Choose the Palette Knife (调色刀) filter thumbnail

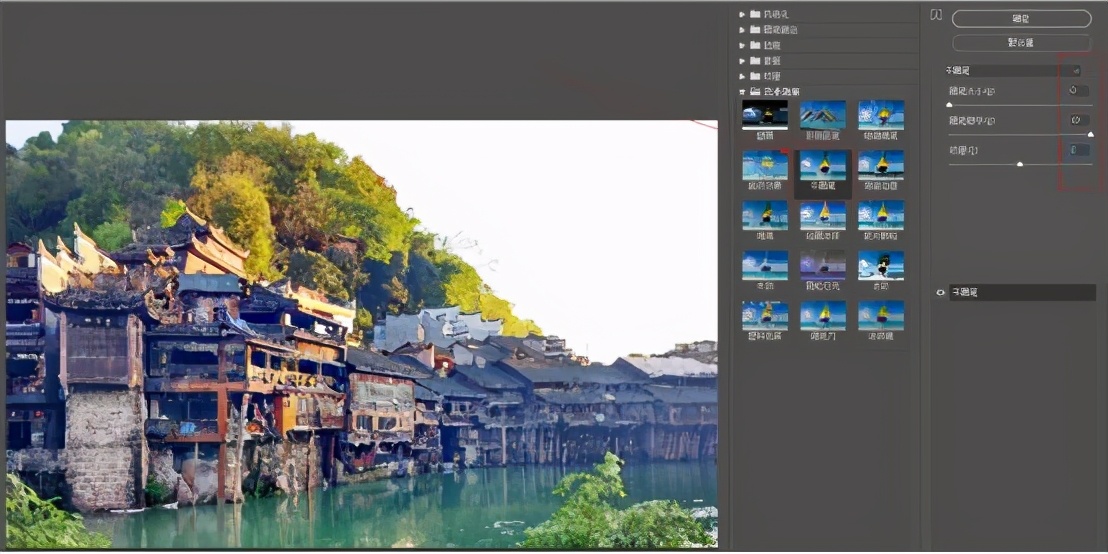[823, 315]
